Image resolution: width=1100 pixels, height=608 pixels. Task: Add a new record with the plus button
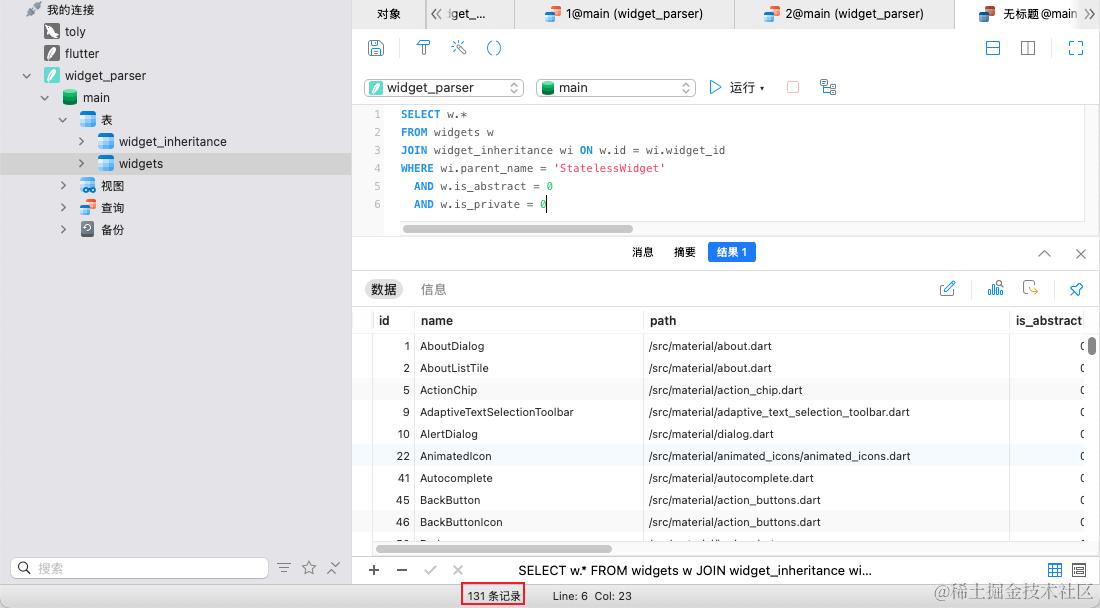pos(374,570)
